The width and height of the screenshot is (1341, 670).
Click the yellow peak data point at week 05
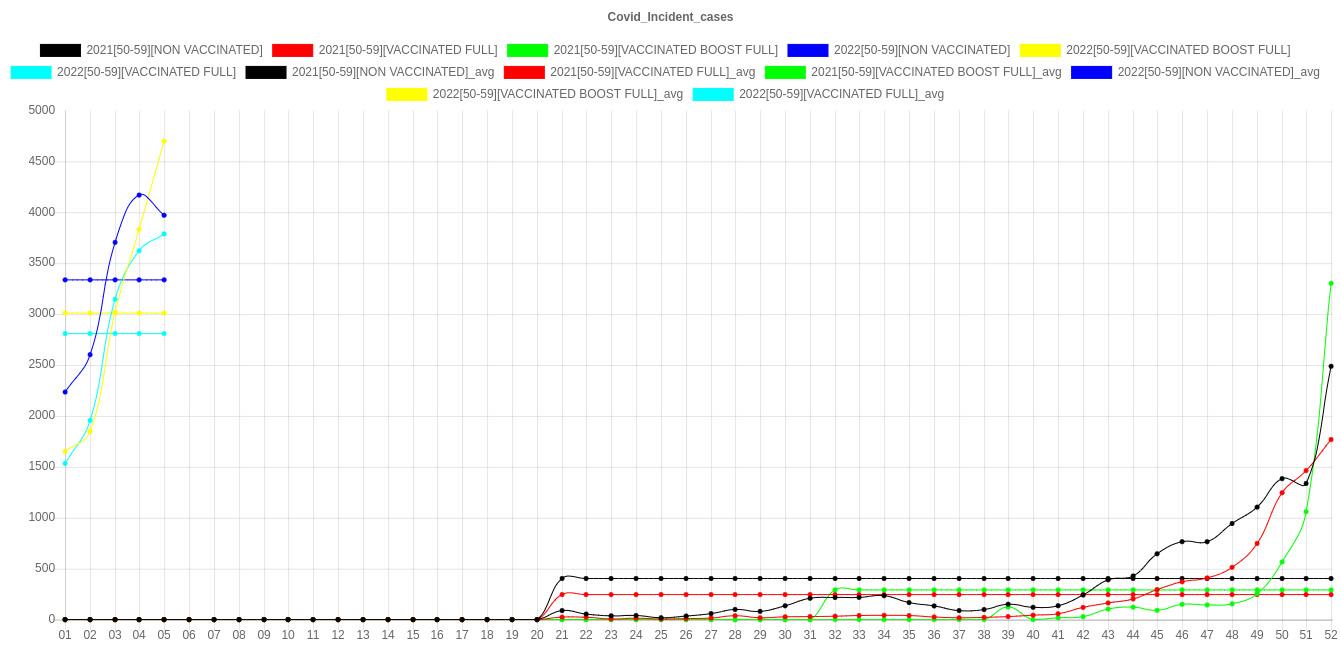tap(164, 141)
